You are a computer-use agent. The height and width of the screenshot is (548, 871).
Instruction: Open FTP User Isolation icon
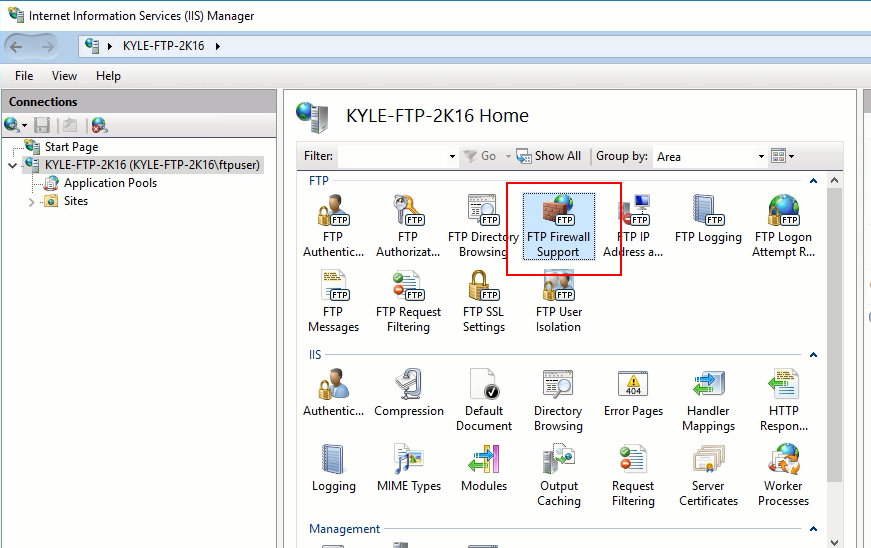558,301
